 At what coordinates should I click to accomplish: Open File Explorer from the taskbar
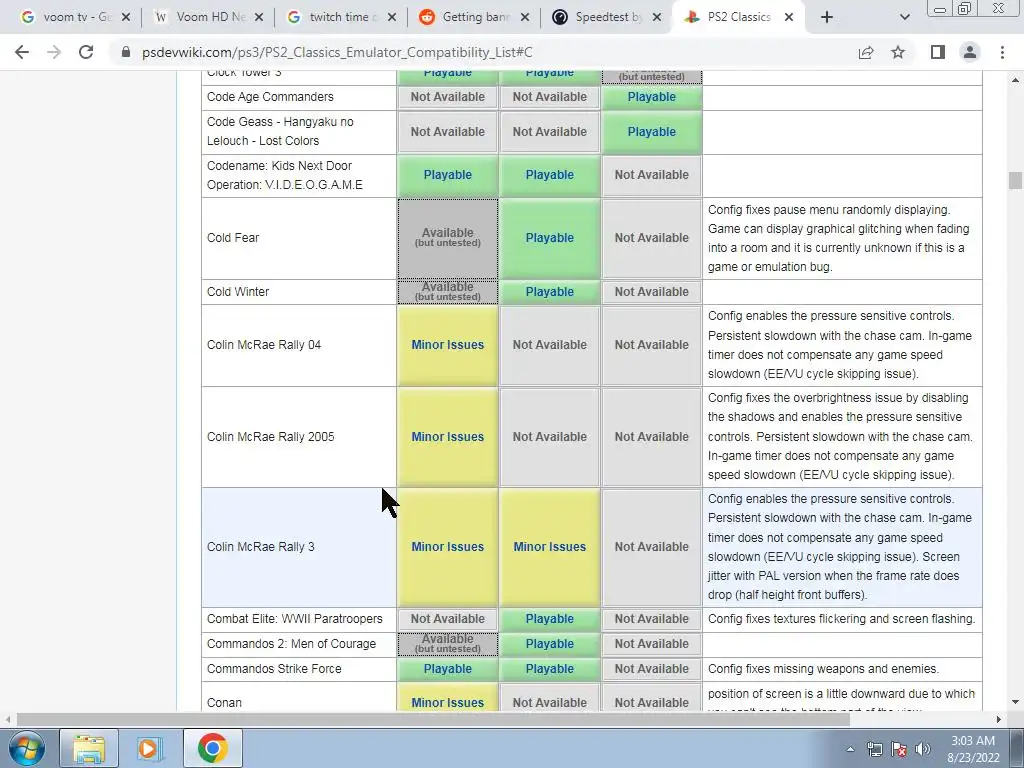89,748
